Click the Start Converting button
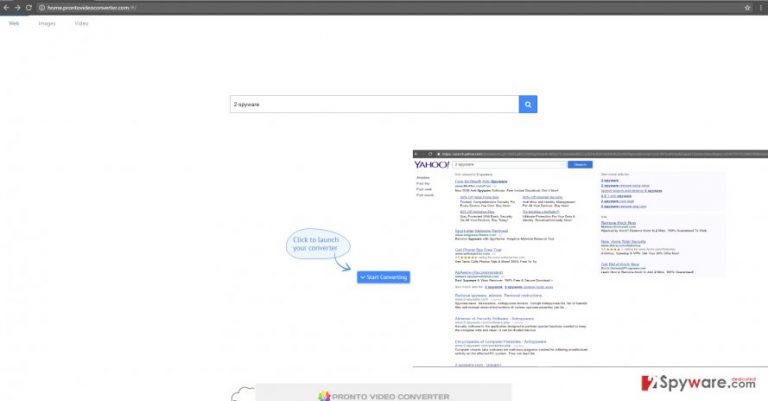768x401 pixels. pyautogui.click(x=384, y=277)
